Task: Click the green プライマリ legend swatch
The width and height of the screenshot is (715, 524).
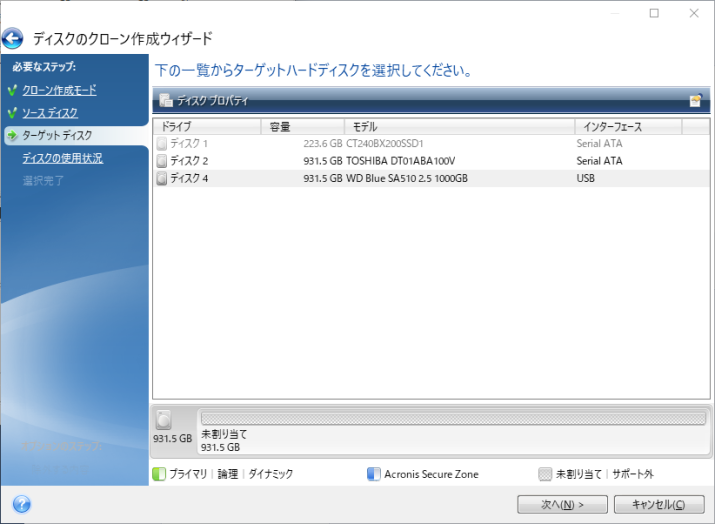Action: (159, 474)
